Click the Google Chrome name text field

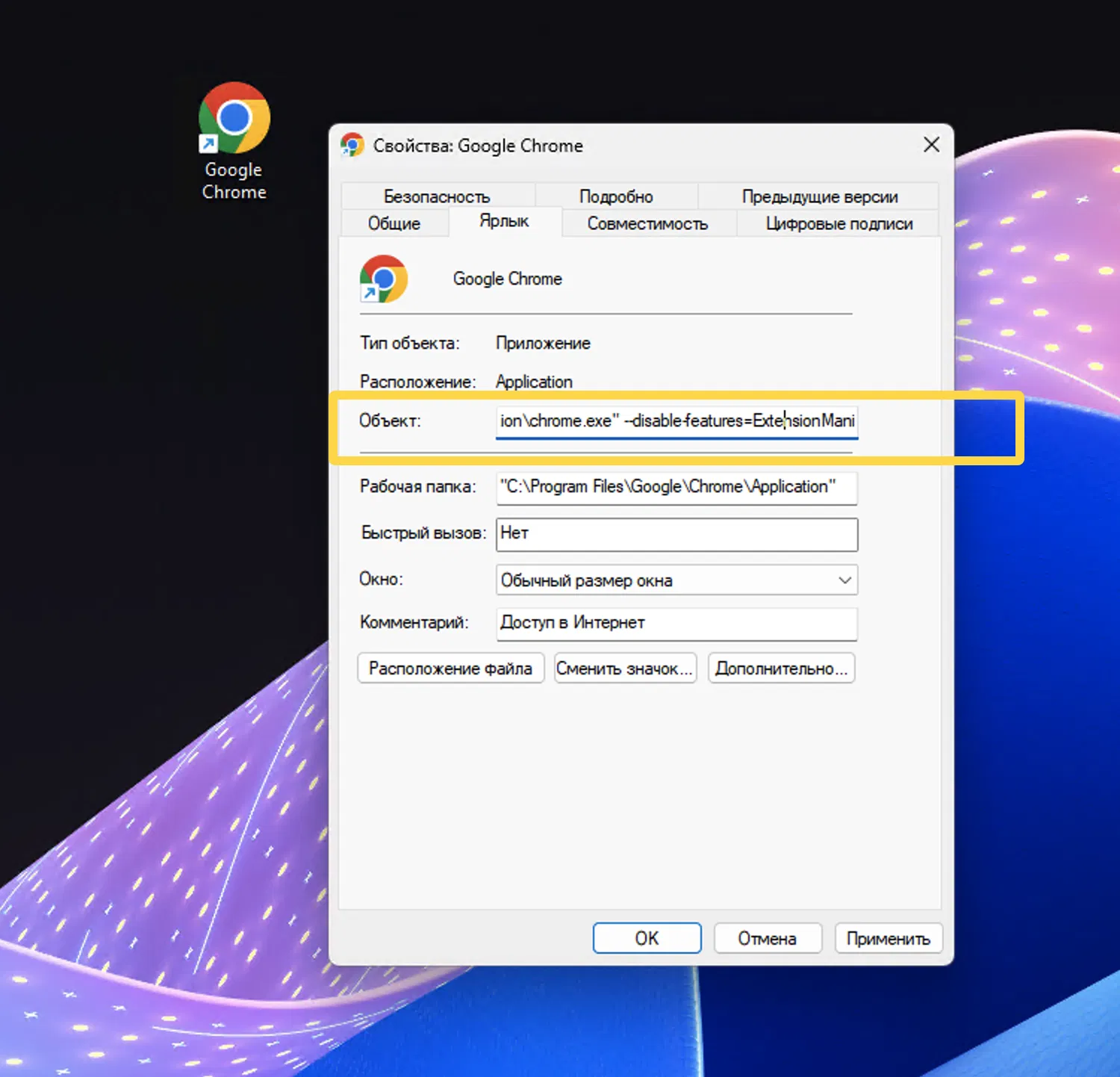[508, 279]
